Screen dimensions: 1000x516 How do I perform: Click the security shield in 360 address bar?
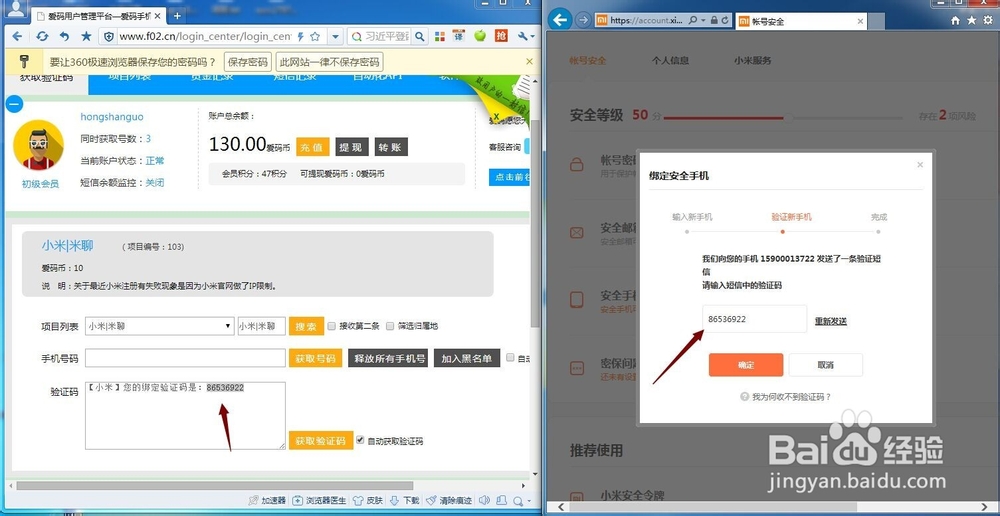(109, 36)
